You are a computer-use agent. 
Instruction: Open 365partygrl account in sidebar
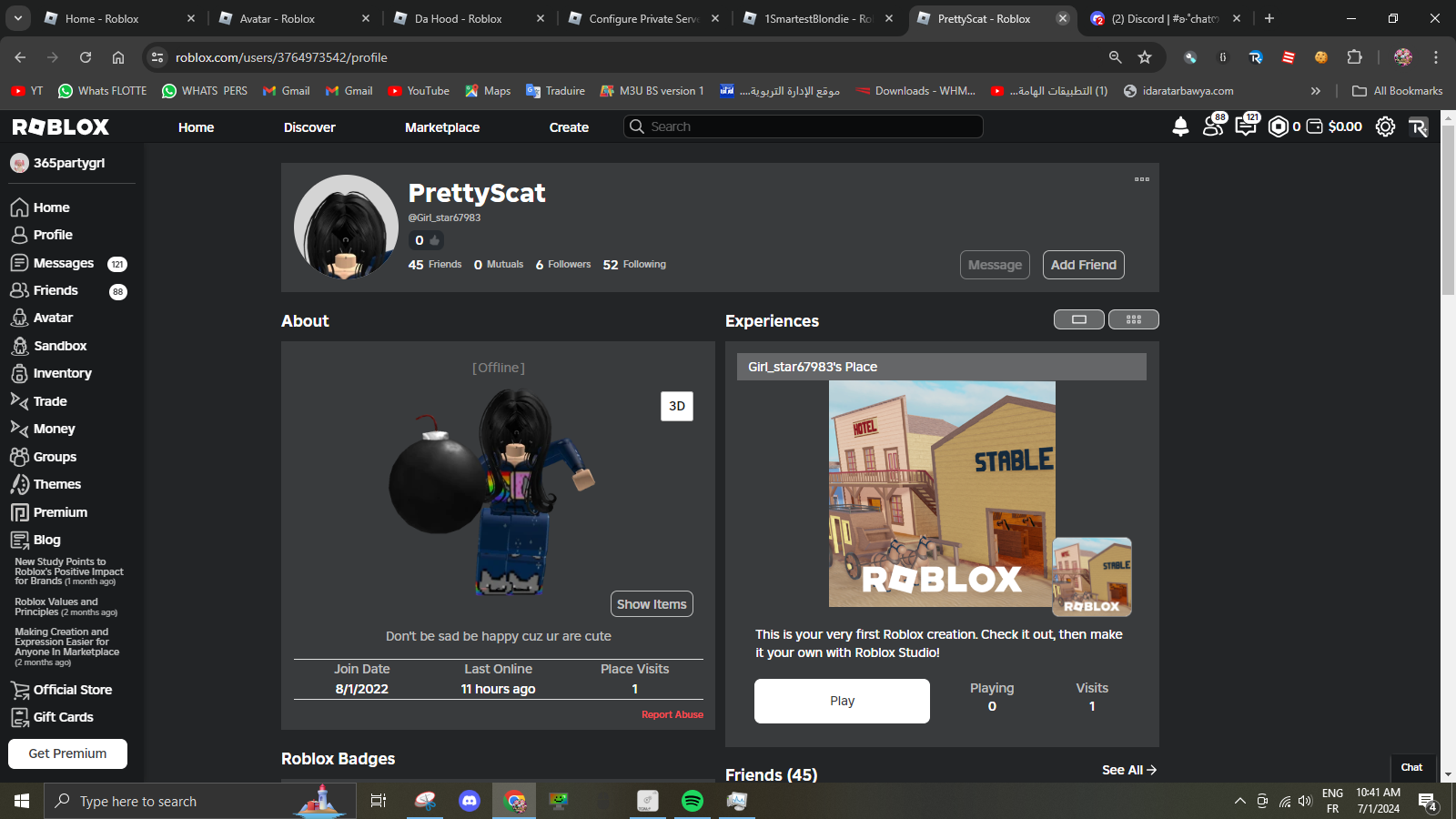tap(58, 163)
